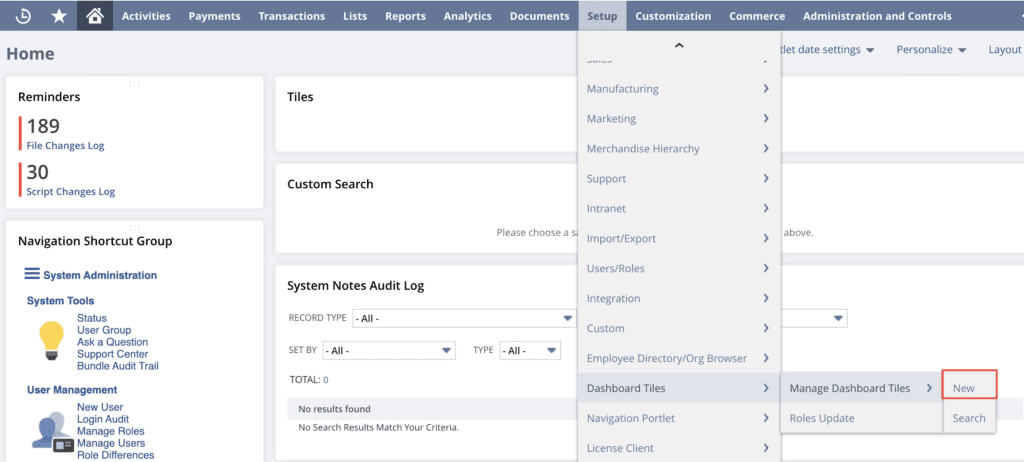
Task: Expand the Type filter dropdown
Action: click(x=529, y=351)
